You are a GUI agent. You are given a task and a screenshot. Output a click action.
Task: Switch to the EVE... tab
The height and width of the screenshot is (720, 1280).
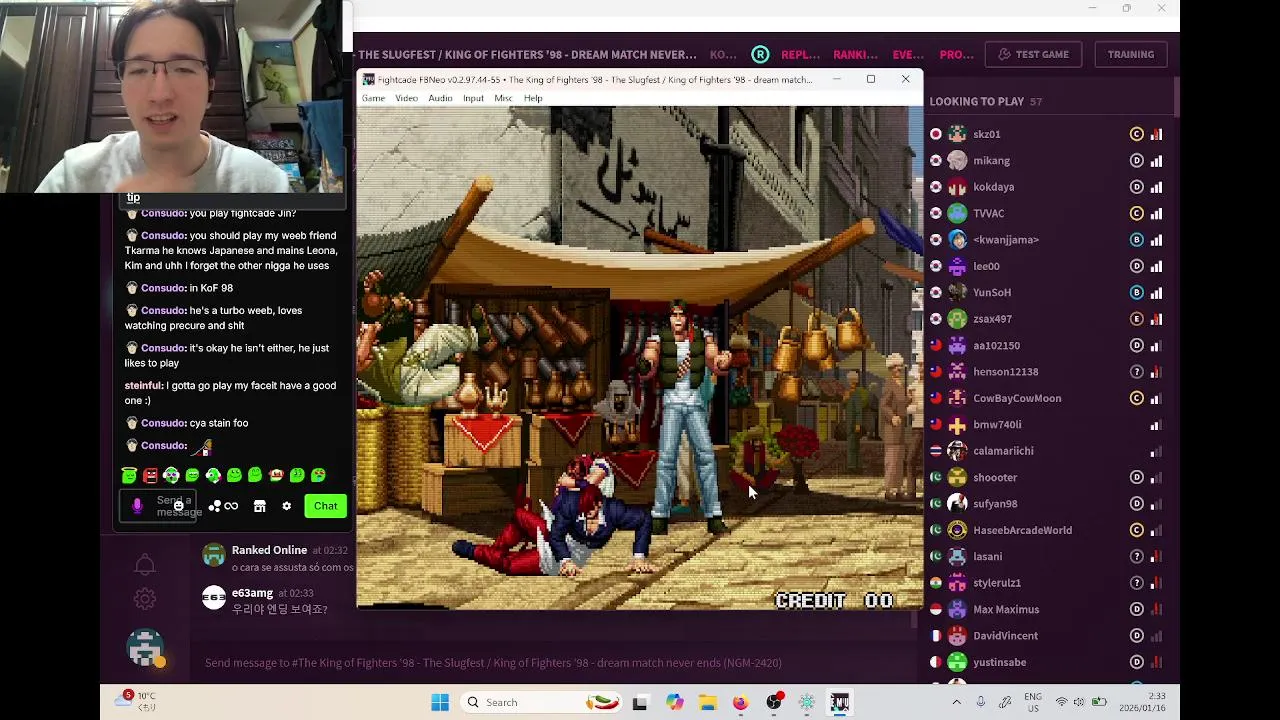click(x=908, y=54)
